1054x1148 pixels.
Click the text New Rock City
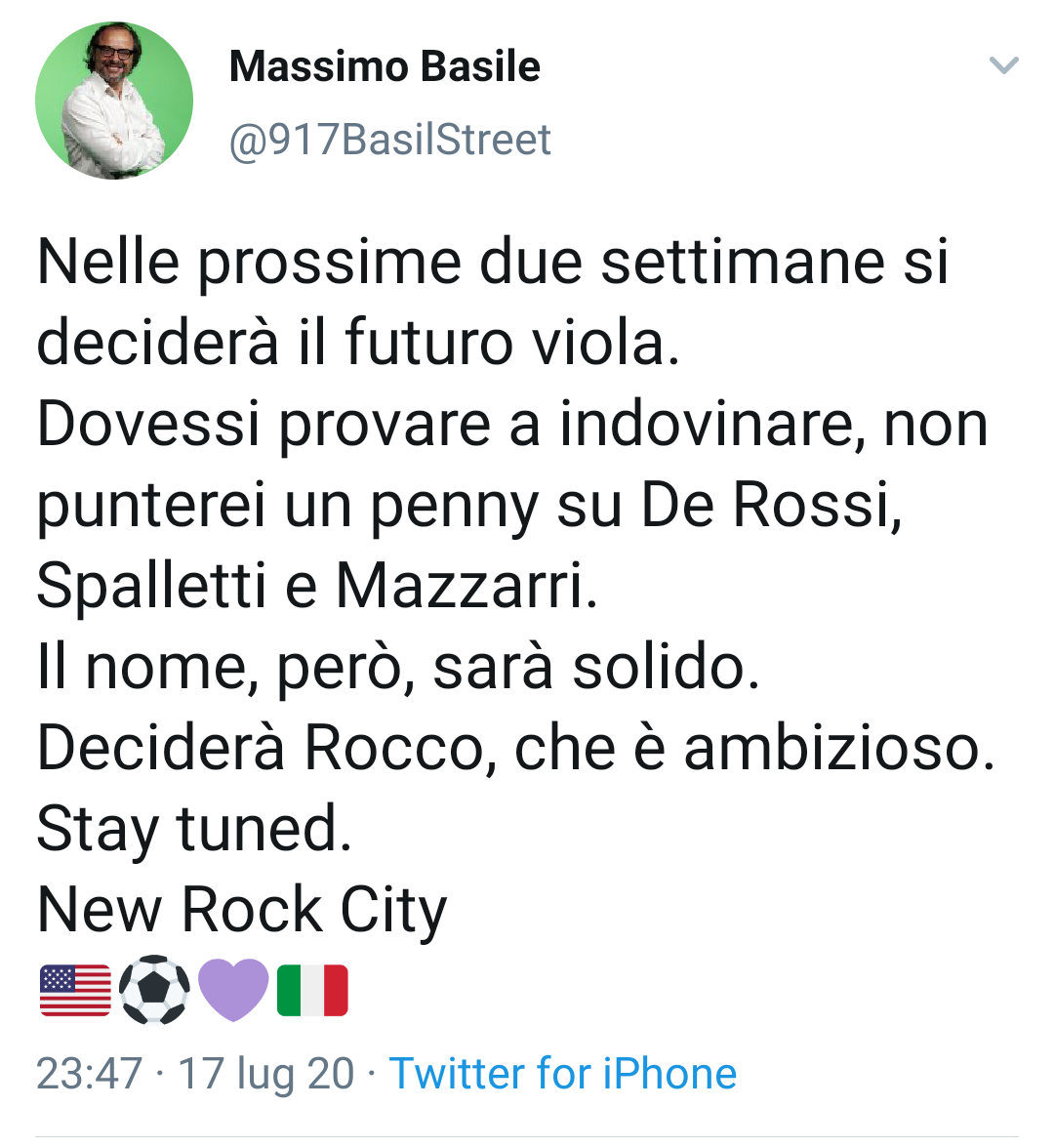[240, 910]
